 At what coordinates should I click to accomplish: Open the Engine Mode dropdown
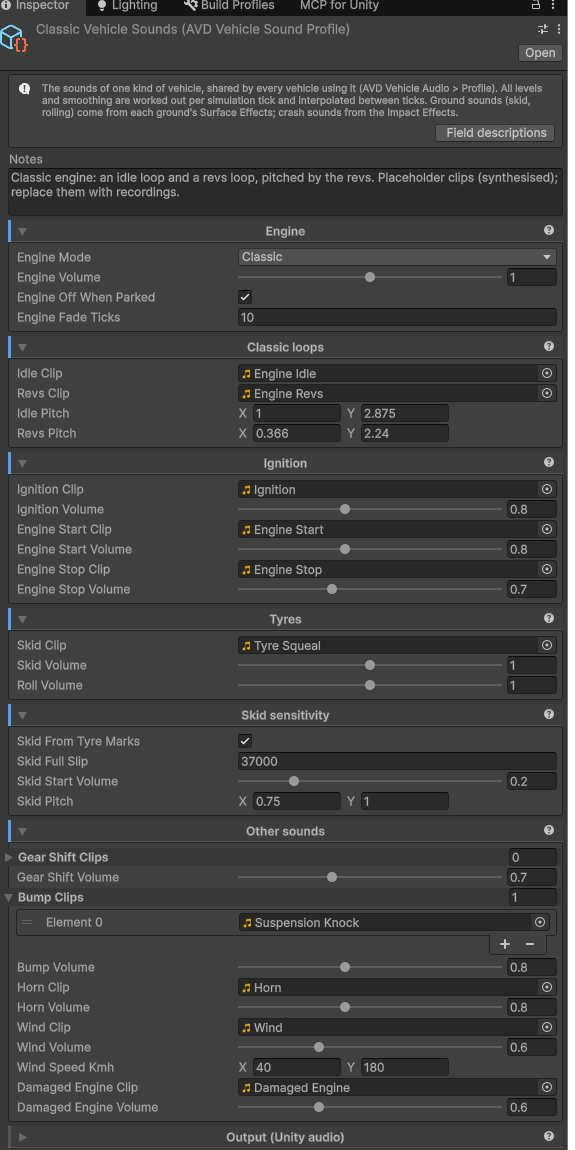pos(397,257)
